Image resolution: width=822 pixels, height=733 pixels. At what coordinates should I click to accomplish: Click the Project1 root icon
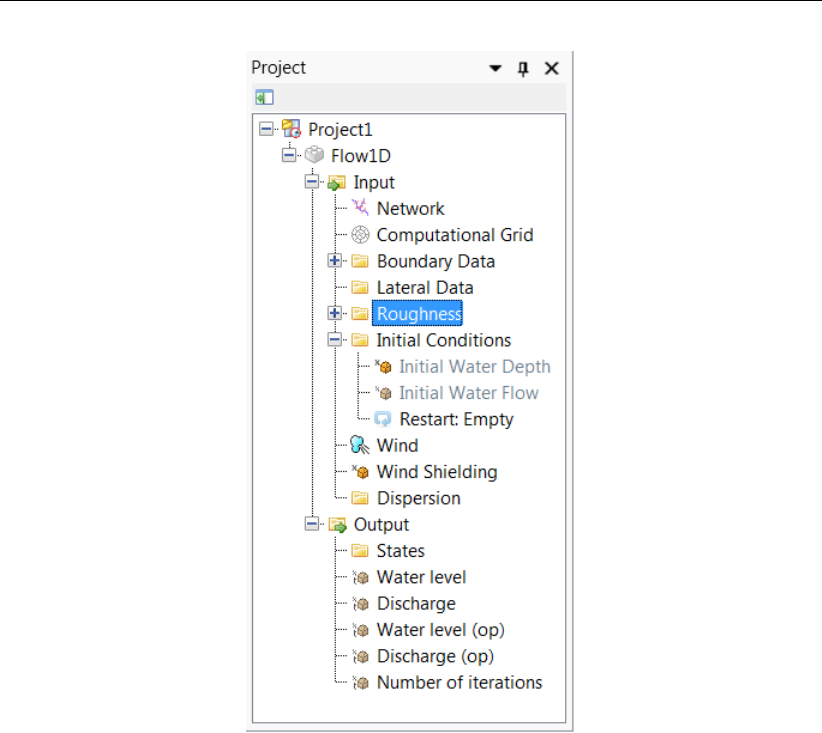point(291,129)
